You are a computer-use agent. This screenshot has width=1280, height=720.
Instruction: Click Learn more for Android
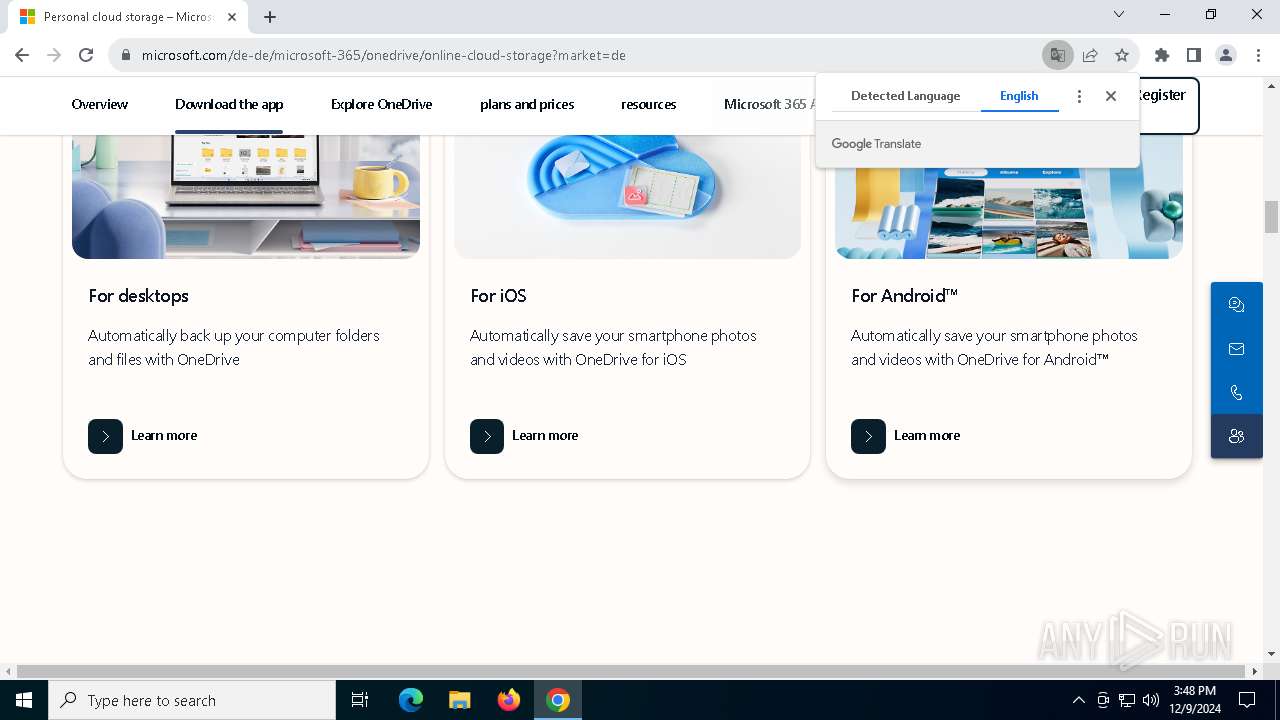click(927, 436)
